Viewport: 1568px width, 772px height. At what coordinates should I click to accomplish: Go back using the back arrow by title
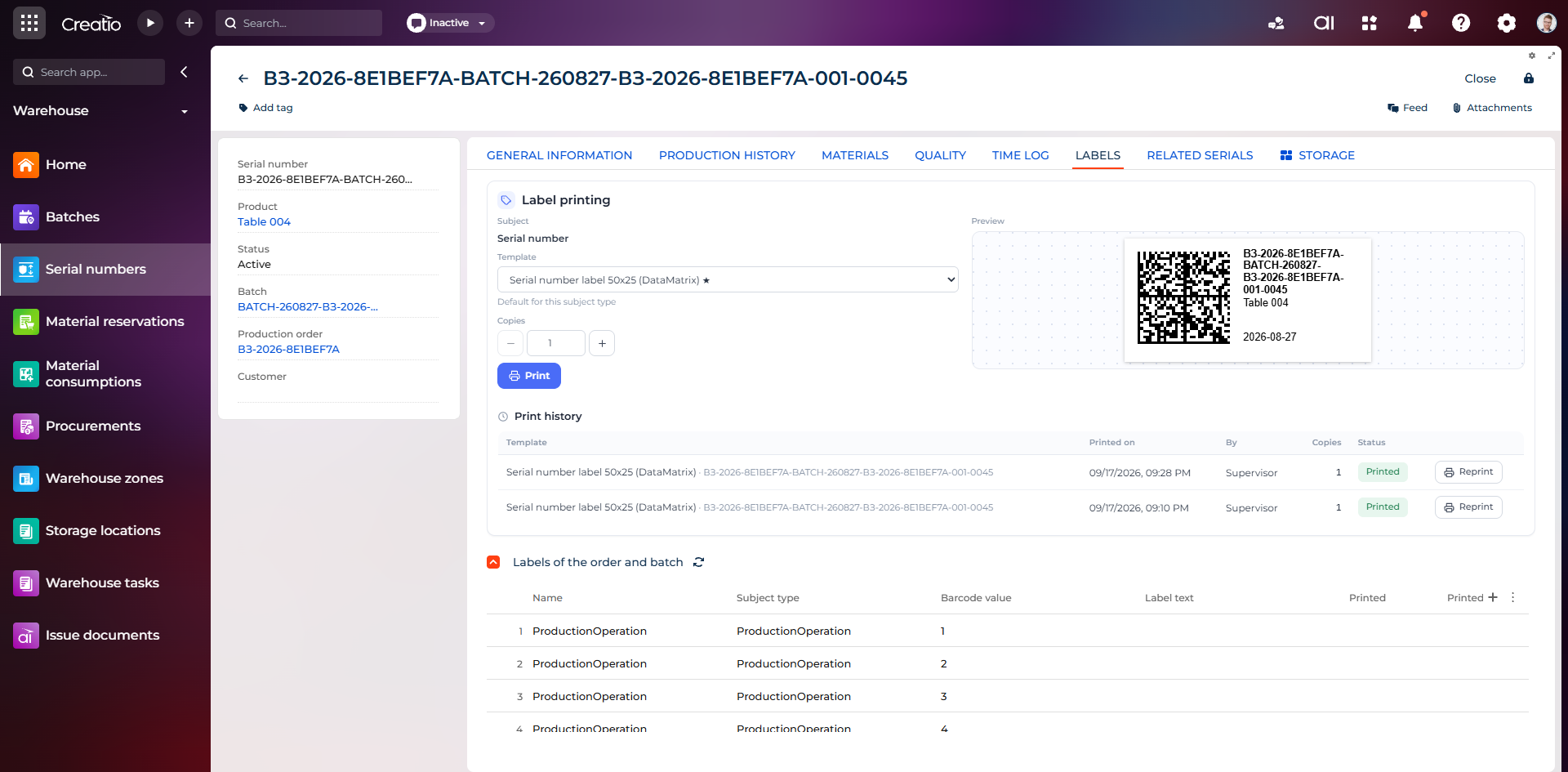[243, 78]
